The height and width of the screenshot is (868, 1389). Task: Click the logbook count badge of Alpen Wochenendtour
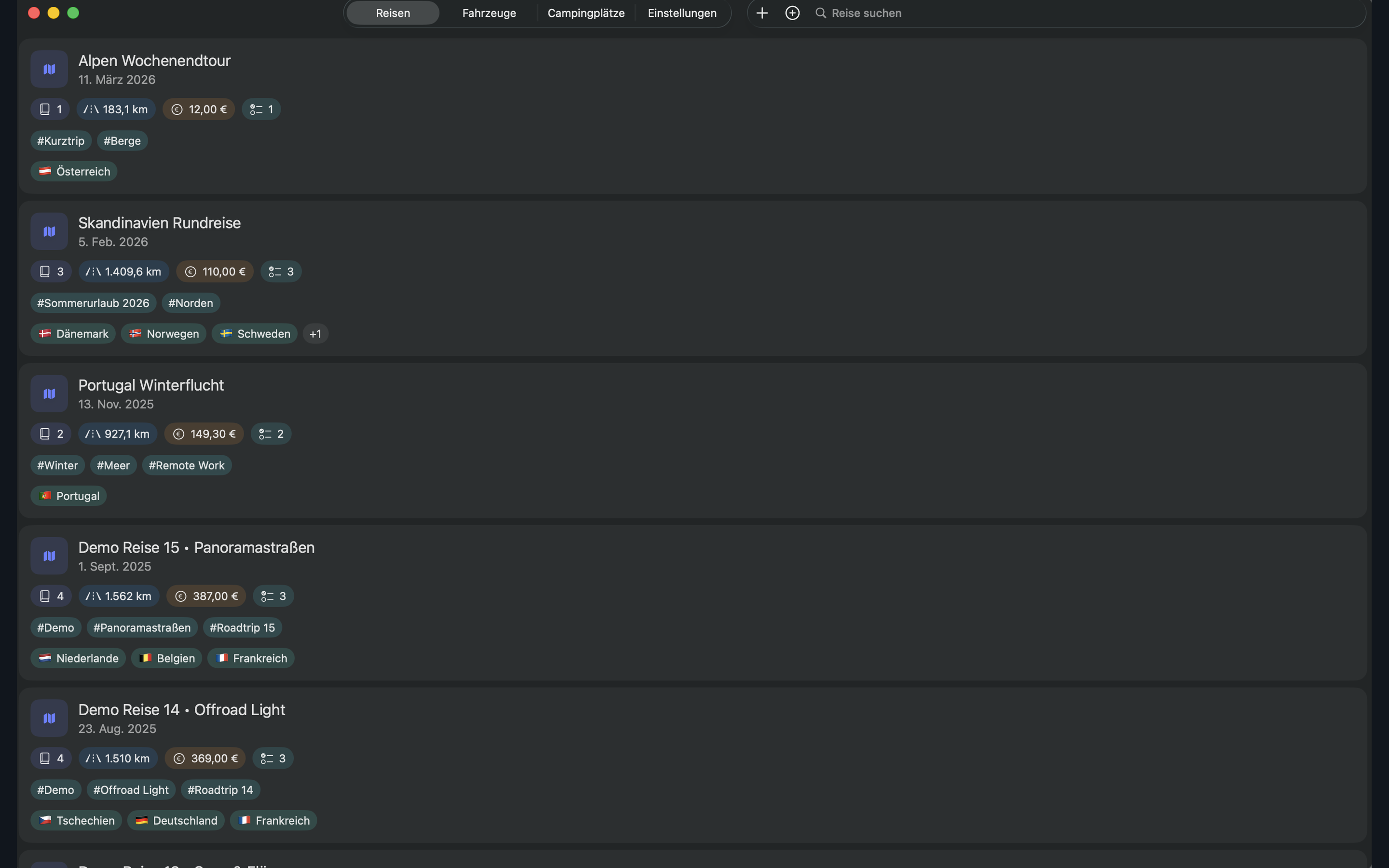50,109
